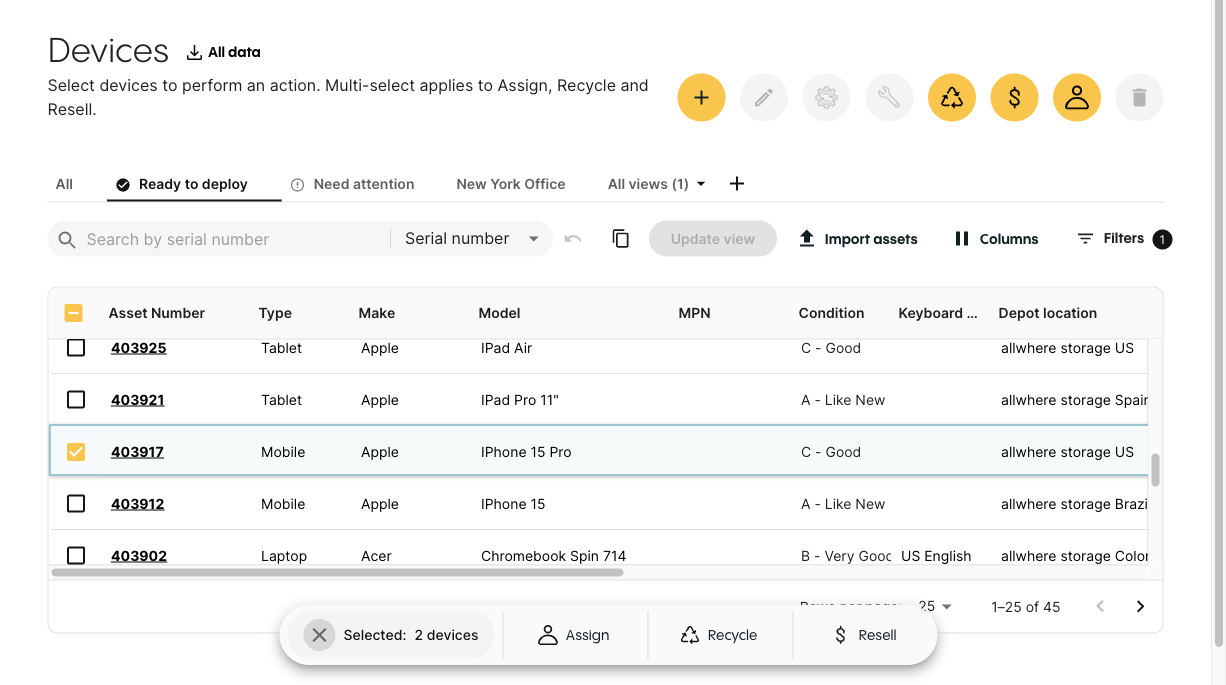This screenshot has height=685, width=1226.
Task: Check the box for asset 403902
Action: [76, 555]
